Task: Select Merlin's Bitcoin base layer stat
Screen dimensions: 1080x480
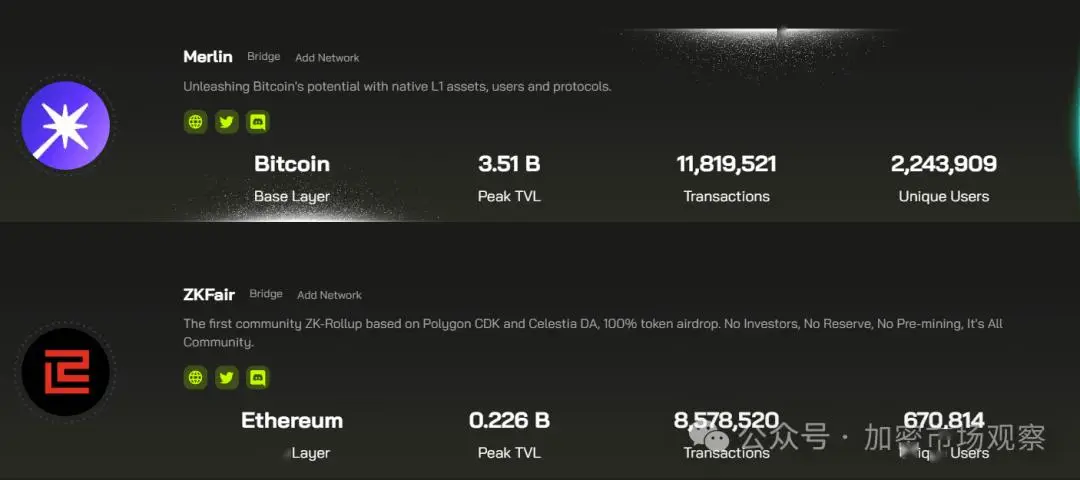Action: pyautogui.click(x=292, y=164)
